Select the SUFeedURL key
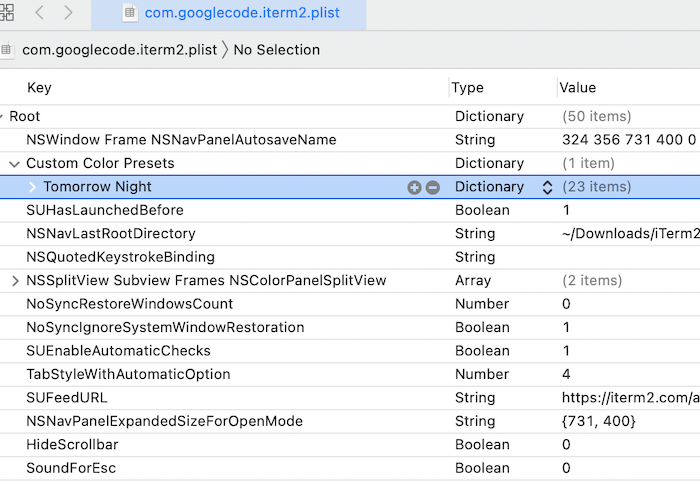 click(67, 398)
